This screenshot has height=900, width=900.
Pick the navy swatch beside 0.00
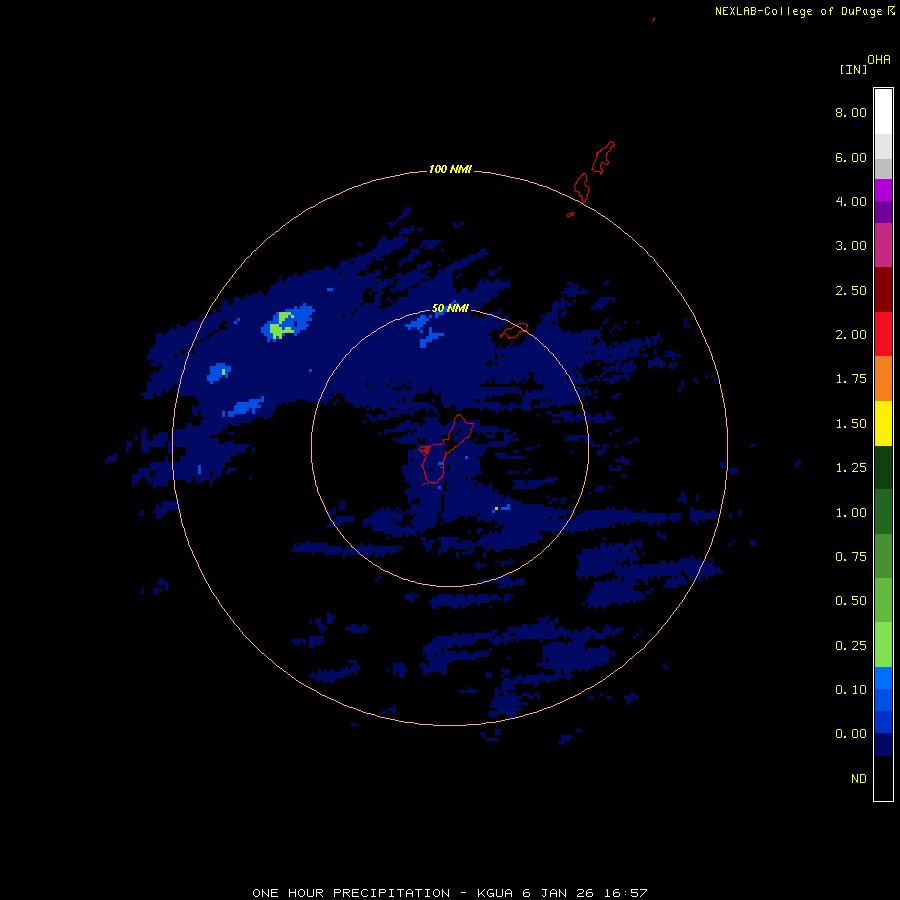tap(883, 744)
